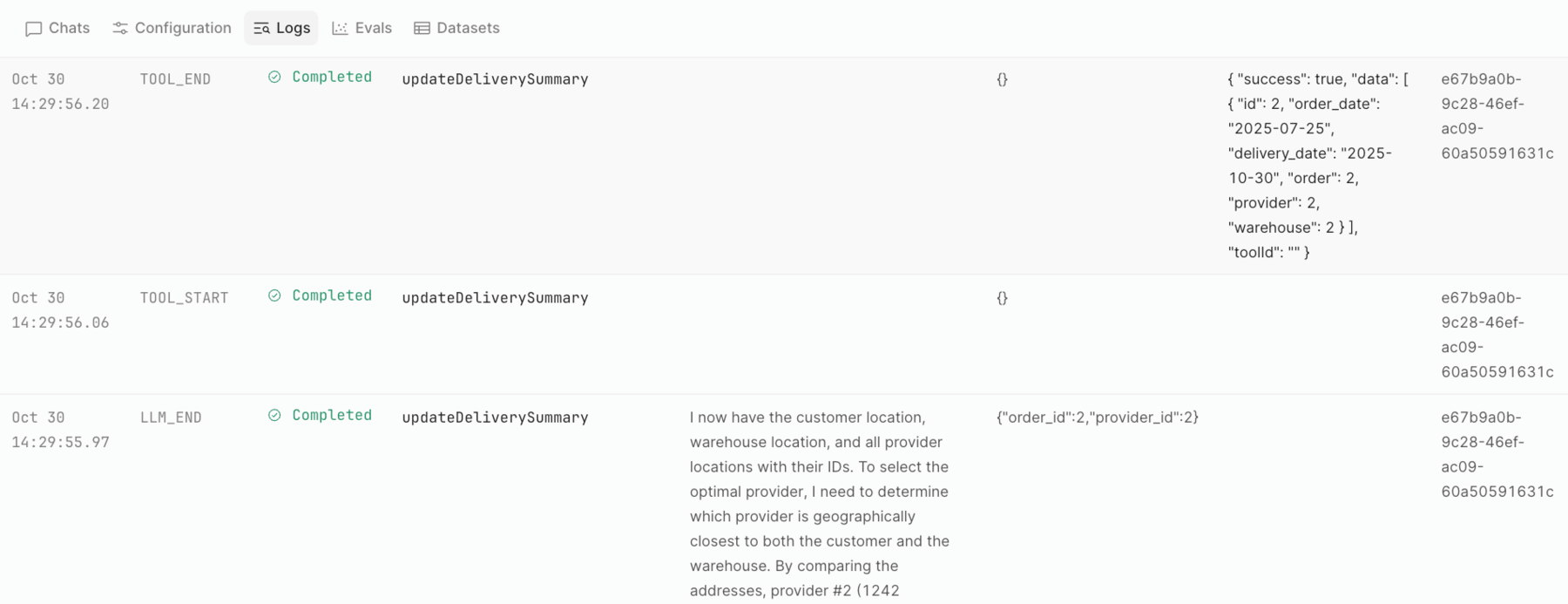The image size is (1568, 604).
Task: Select updateDeliverySummary in the TOOL_END row
Action: [495, 79]
